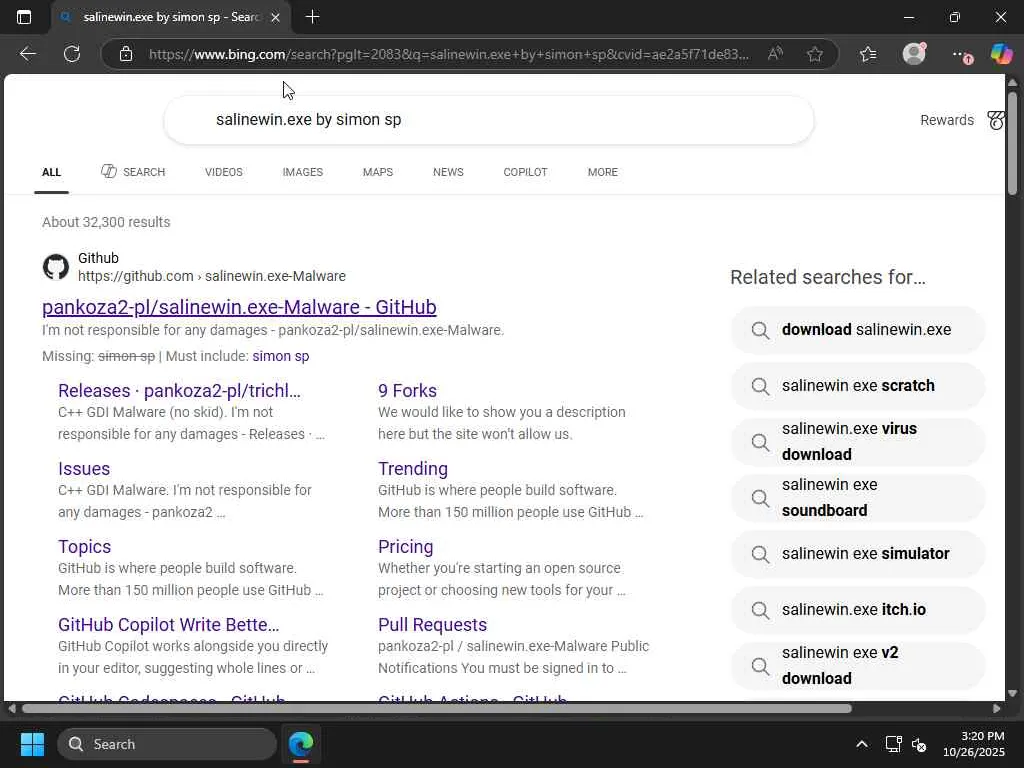Show hidden system tray icons

point(862,744)
